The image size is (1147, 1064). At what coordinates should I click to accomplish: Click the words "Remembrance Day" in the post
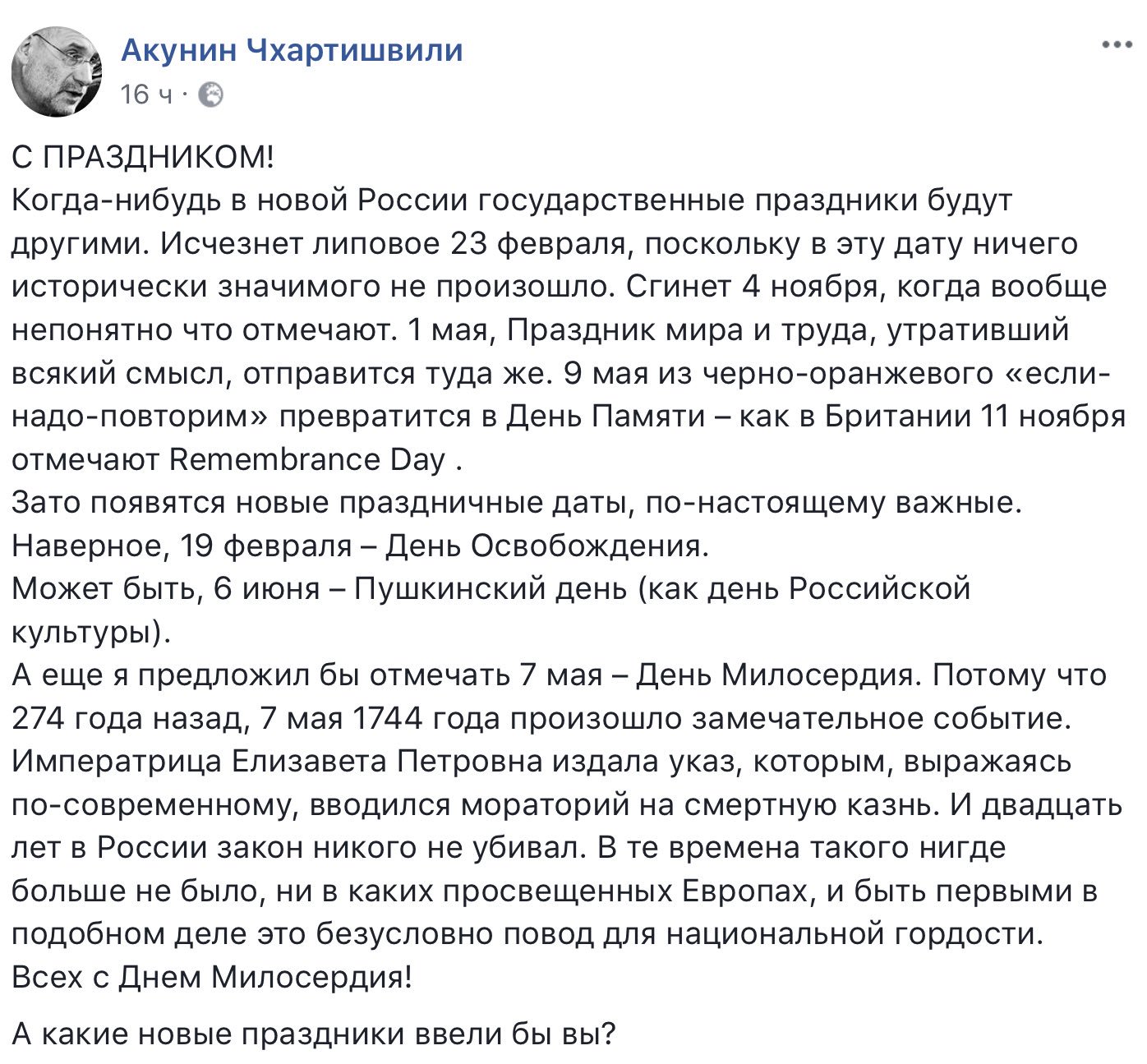[306, 459]
